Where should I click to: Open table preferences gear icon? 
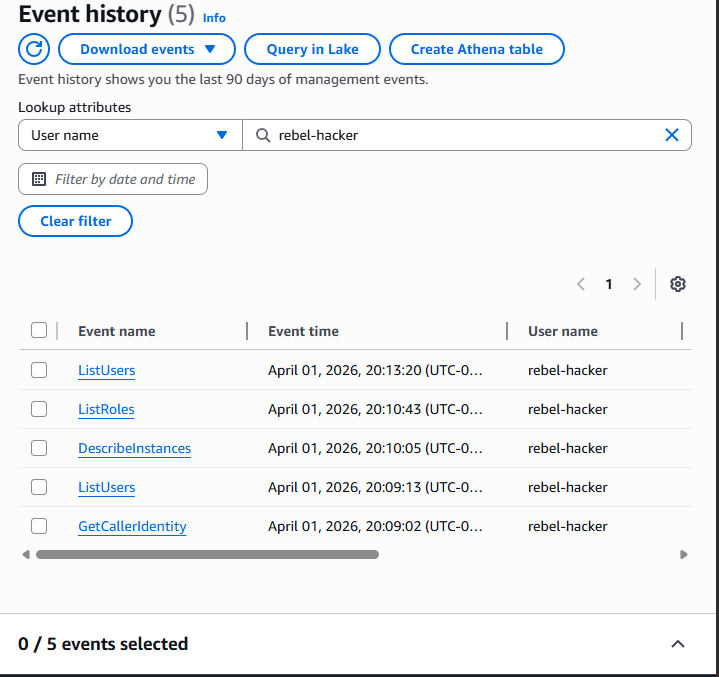tap(678, 284)
